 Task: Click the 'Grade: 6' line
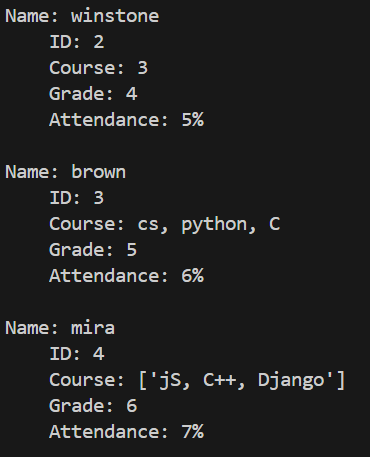pos(93,406)
